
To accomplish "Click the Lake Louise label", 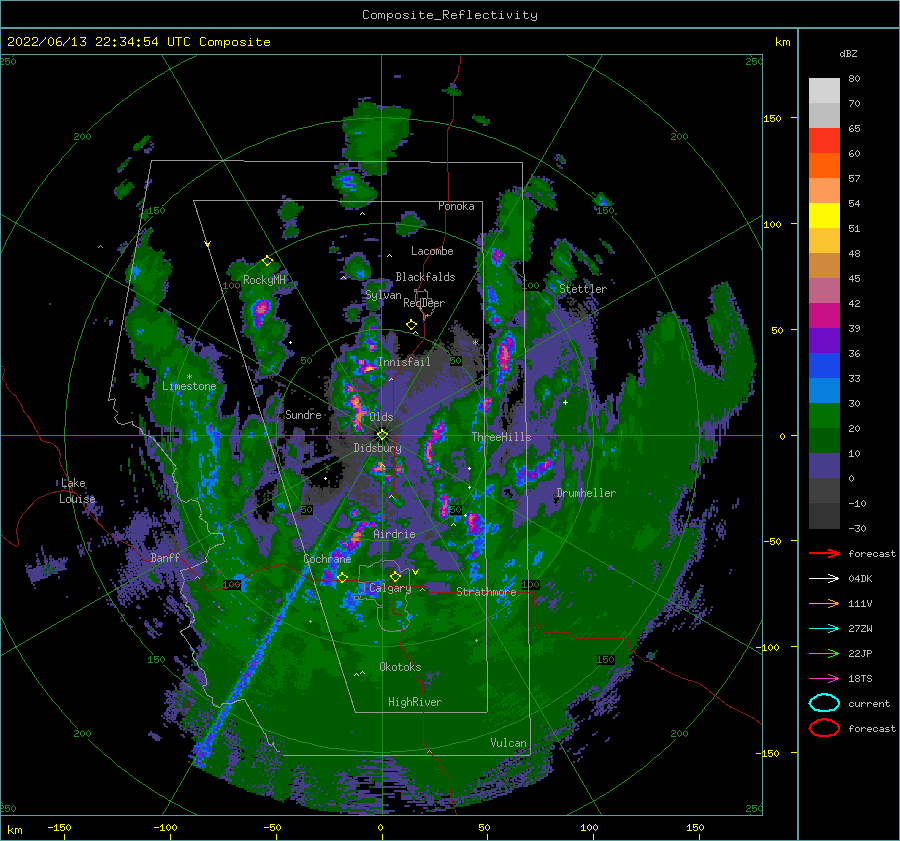I will [x=78, y=491].
